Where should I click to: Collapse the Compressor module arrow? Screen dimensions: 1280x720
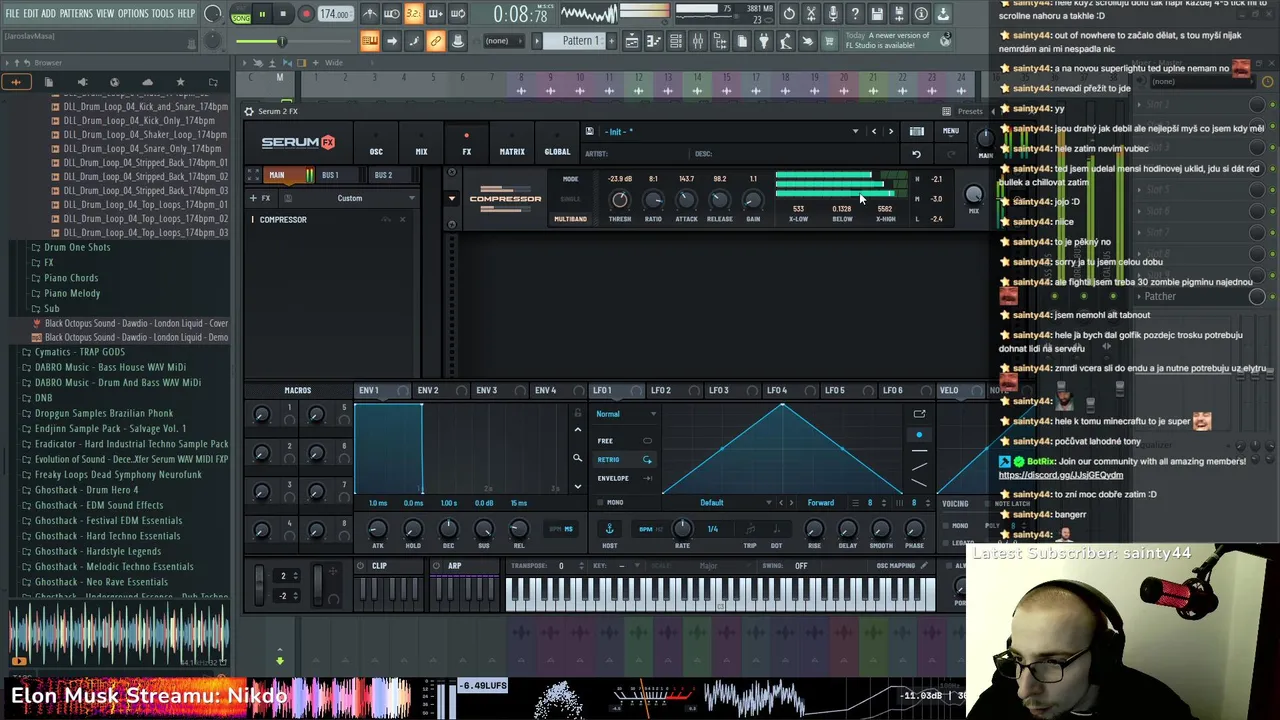coord(451,198)
